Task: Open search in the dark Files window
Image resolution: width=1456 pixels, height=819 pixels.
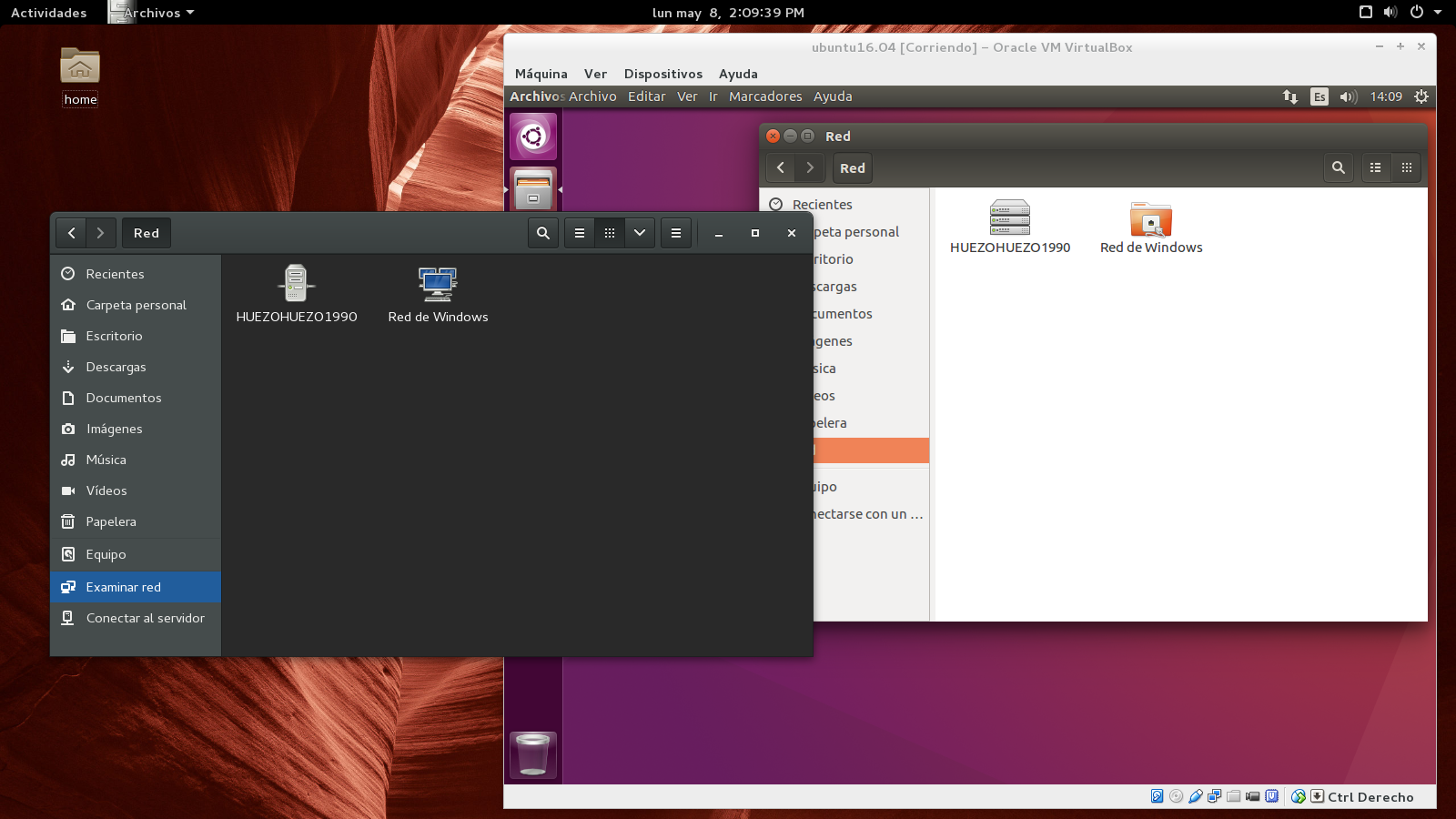Action: [x=543, y=233]
